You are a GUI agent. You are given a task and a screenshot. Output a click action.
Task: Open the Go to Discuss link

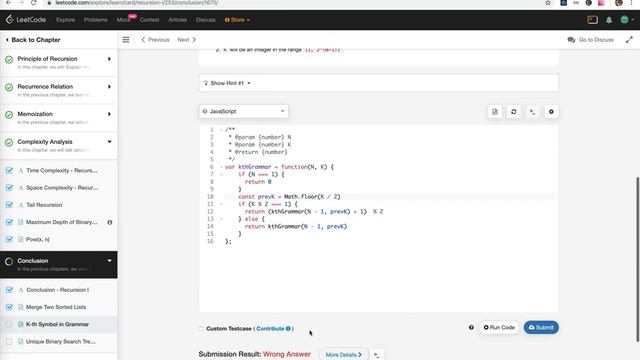click(591, 40)
